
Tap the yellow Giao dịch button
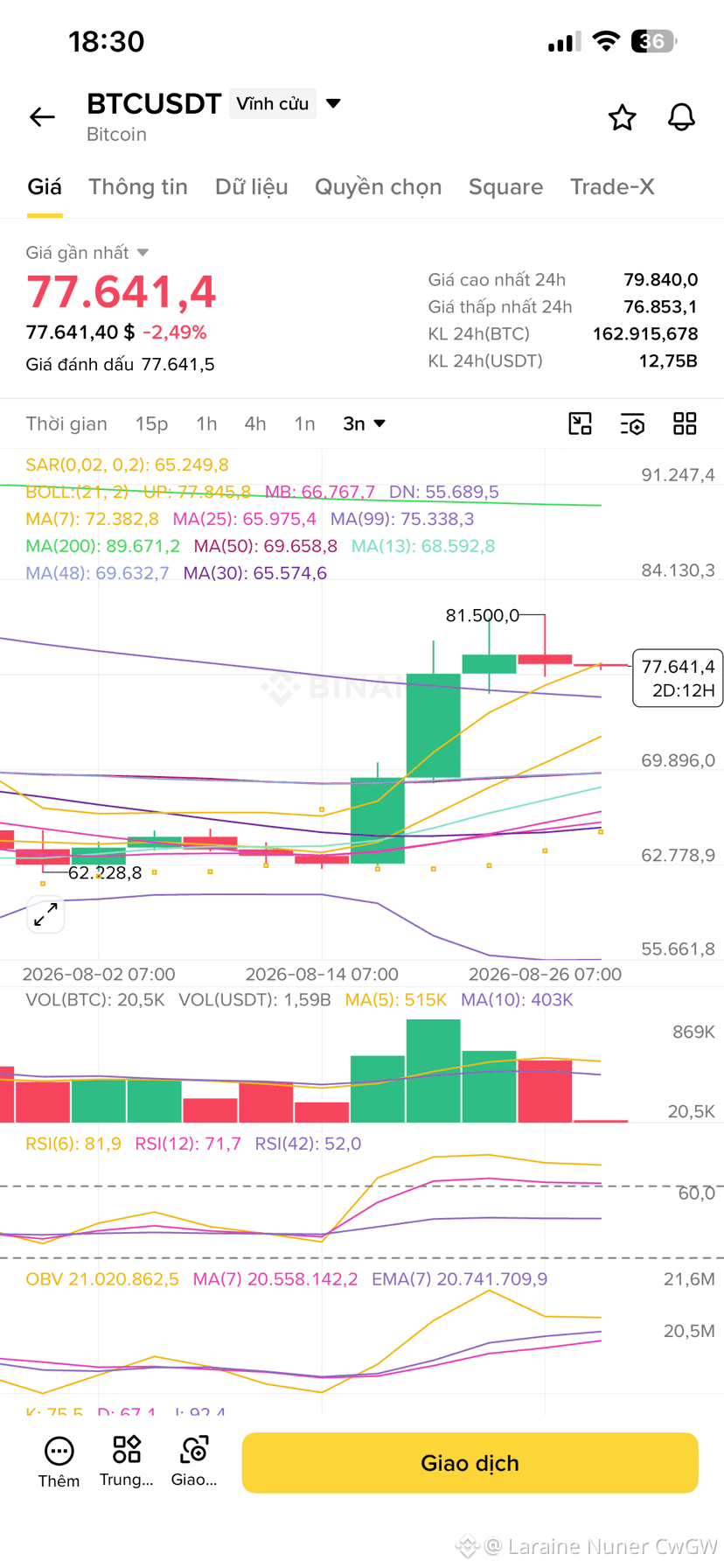[x=470, y=1463]
